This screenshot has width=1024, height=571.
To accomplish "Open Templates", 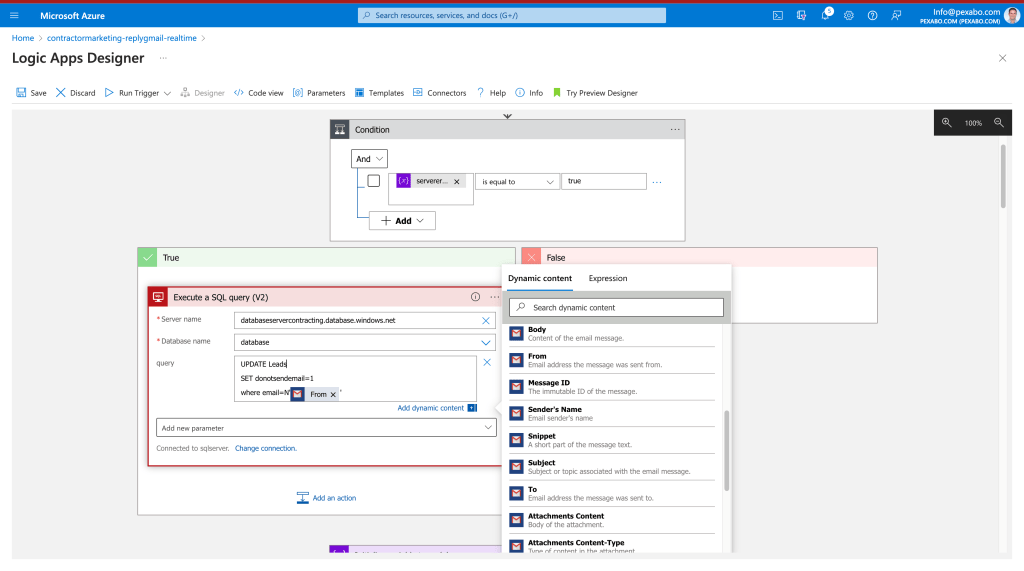I will [x=379, y=93].
